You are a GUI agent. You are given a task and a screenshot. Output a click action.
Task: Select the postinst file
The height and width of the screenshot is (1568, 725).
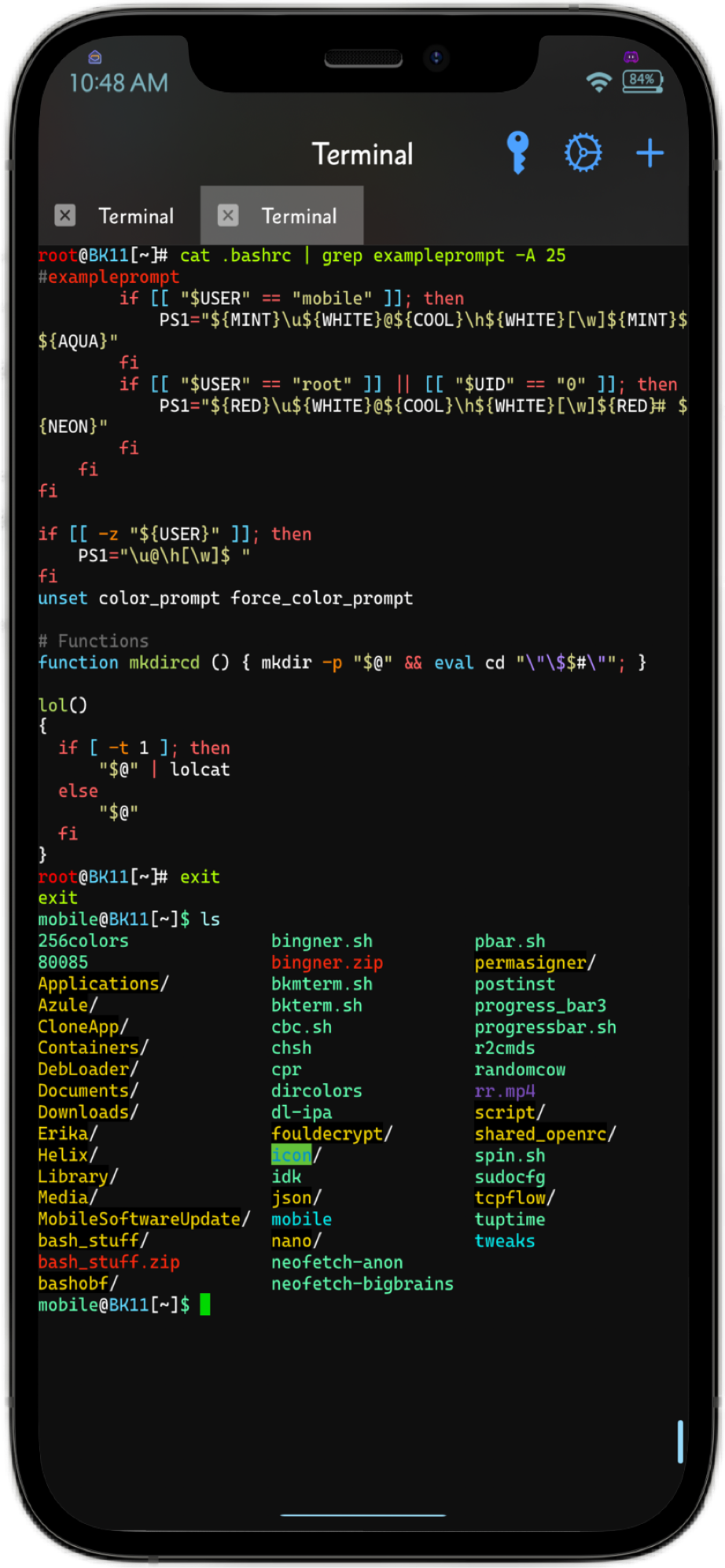[x=514, y=983]
